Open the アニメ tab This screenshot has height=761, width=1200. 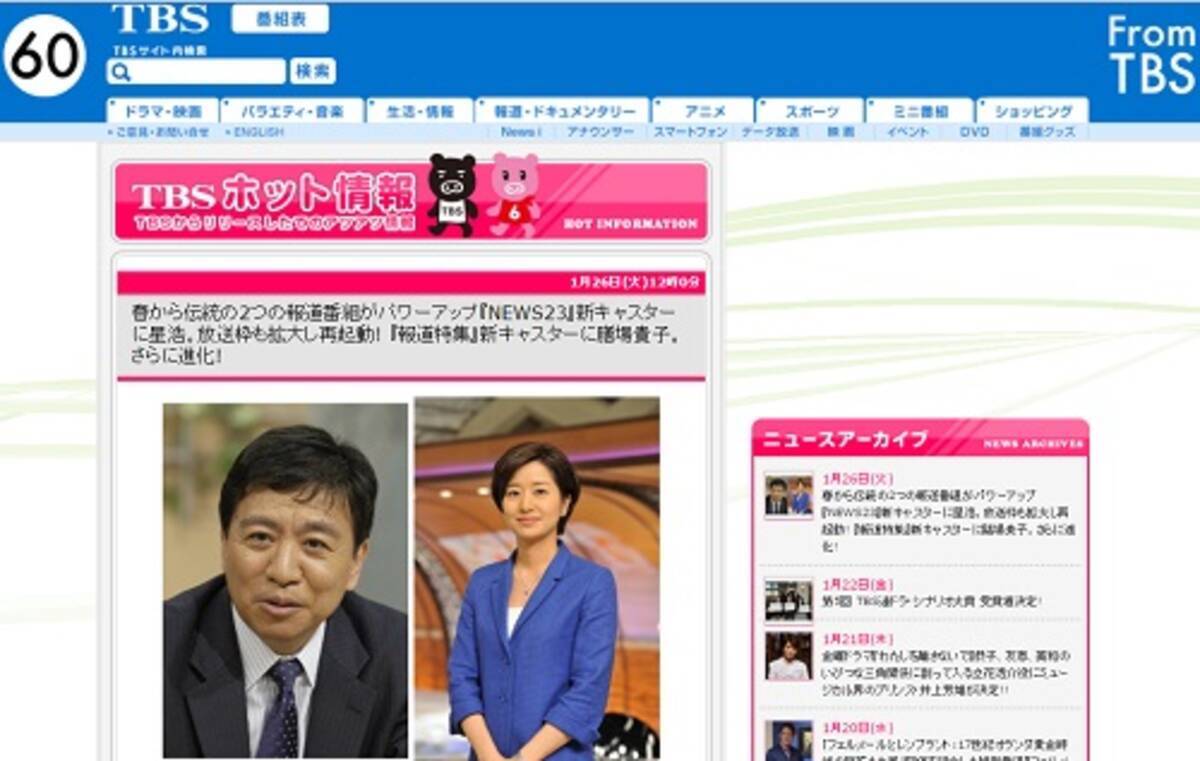(704, 111)
